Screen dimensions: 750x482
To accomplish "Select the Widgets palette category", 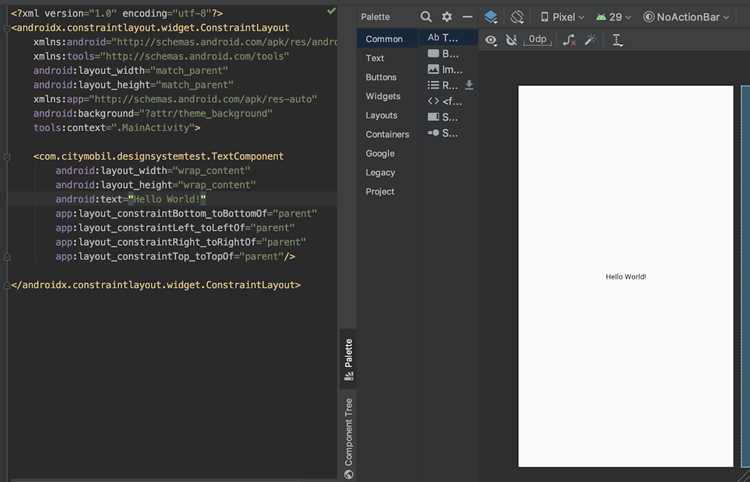I will click(386, 96).
